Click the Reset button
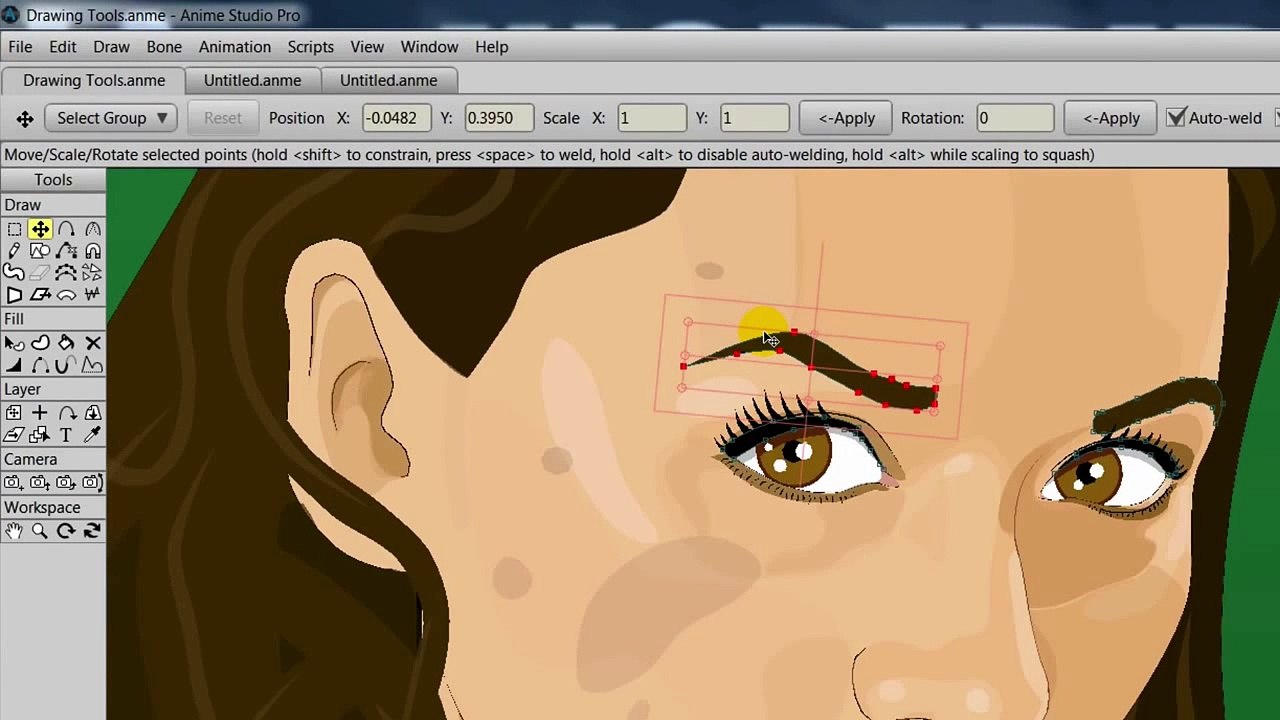The width and height of the screenshot is (1280, 720). (222, 118)
